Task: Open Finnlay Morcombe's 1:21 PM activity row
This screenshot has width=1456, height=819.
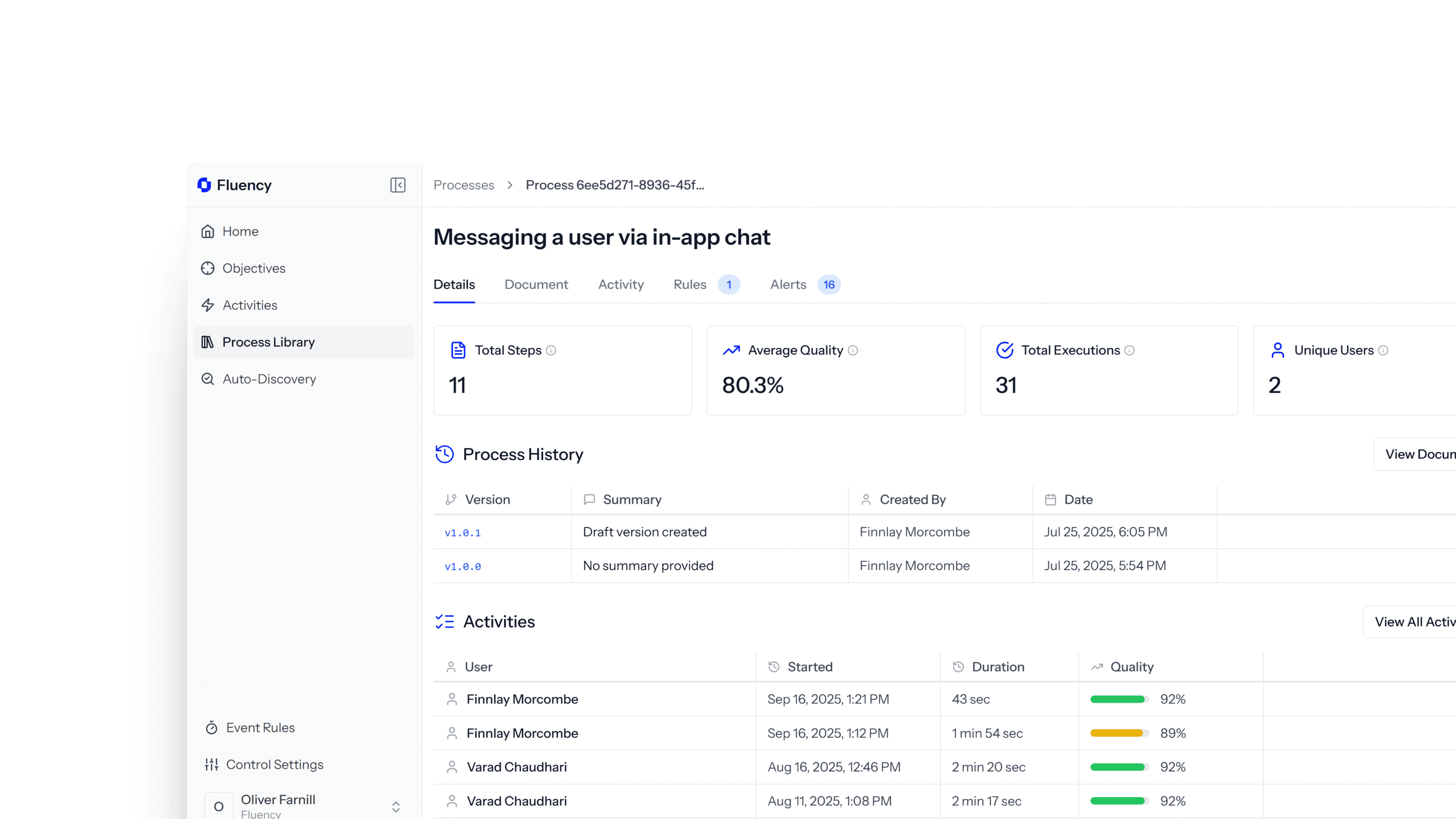Action: point(522,699)
